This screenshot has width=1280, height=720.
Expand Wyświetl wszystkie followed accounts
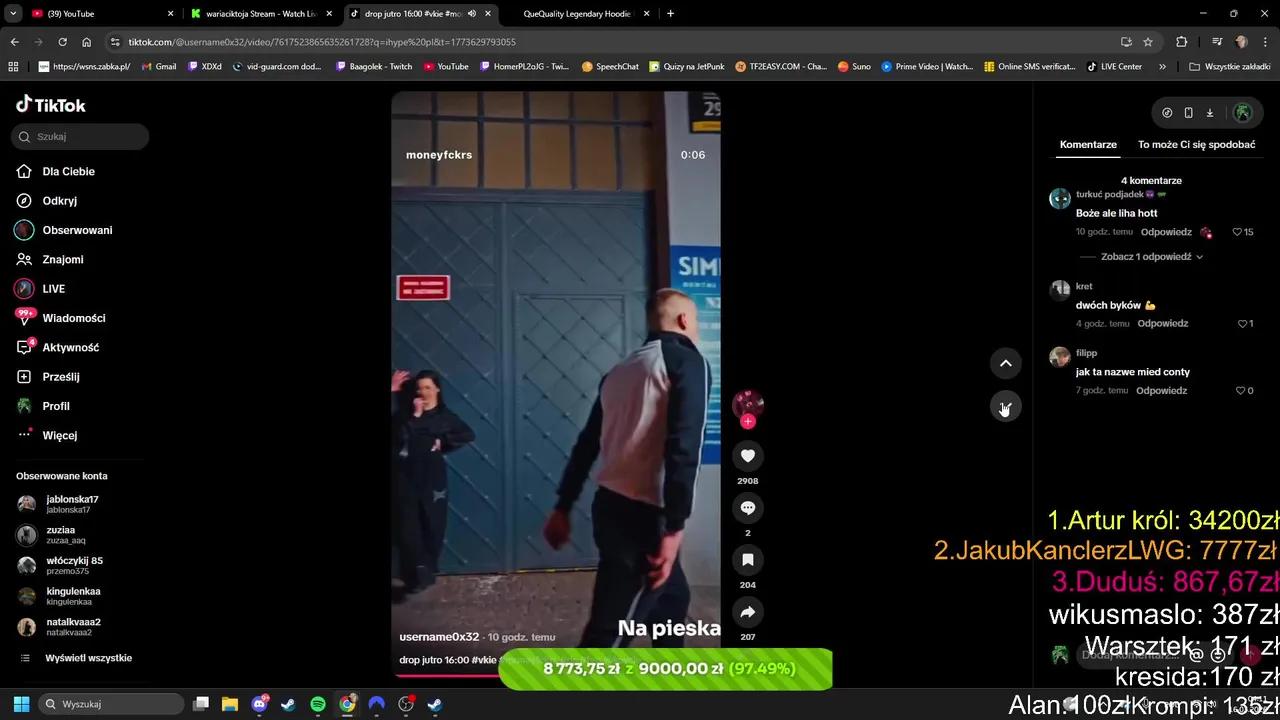pos(88,658)
